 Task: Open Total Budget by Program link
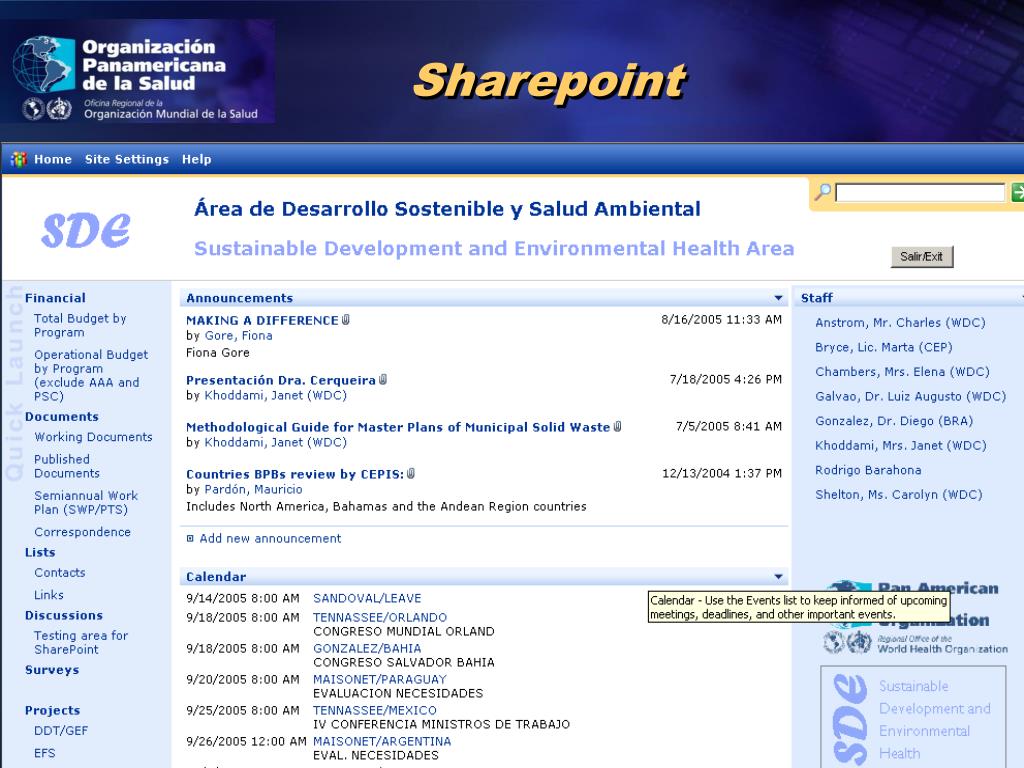pyautogui.click(x=80, y=325)
